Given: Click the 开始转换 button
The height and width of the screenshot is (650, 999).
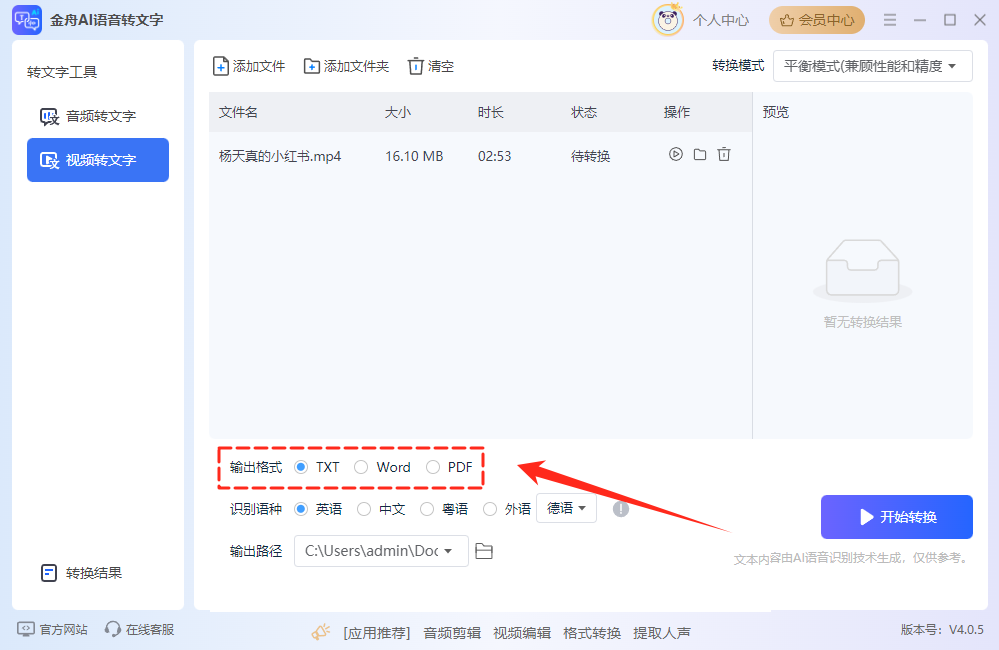Looking at the screenshot, I should (896, 517).
